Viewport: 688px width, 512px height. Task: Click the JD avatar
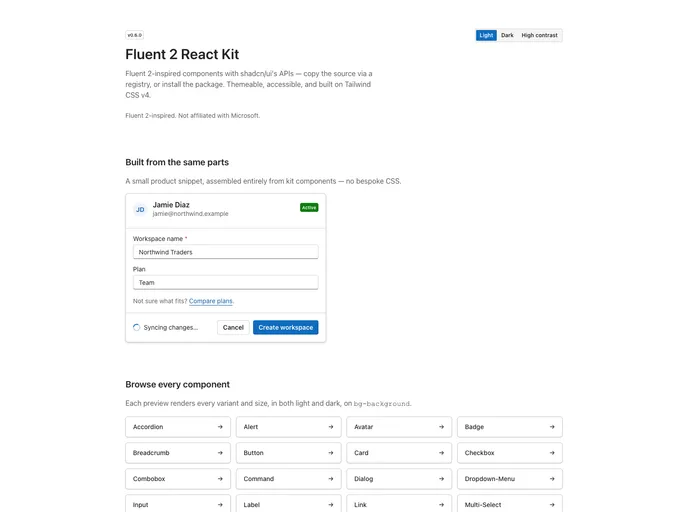pos(140,210)
